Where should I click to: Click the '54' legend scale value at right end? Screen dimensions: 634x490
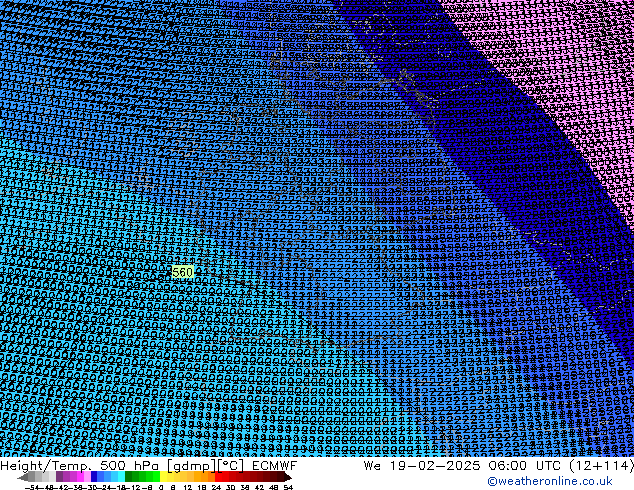(288, 488)
